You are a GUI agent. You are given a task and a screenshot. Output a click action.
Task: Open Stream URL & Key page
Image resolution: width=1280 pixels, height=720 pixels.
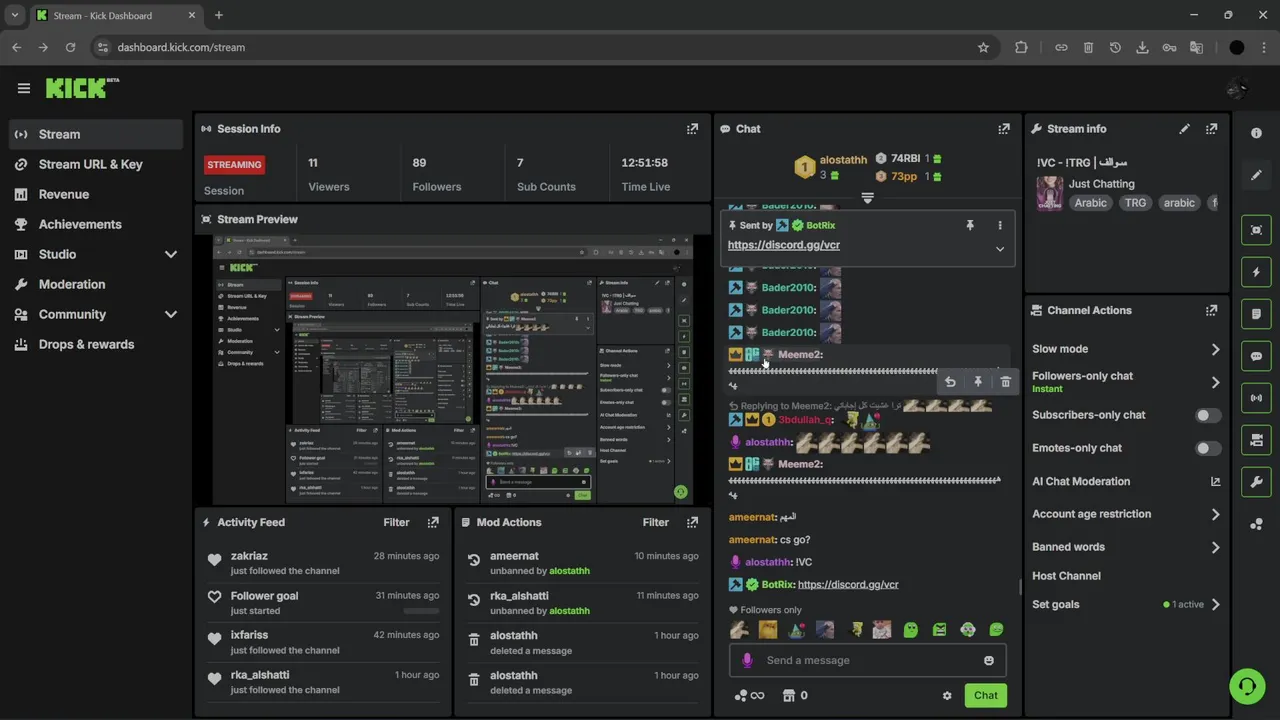pos(97,164)
